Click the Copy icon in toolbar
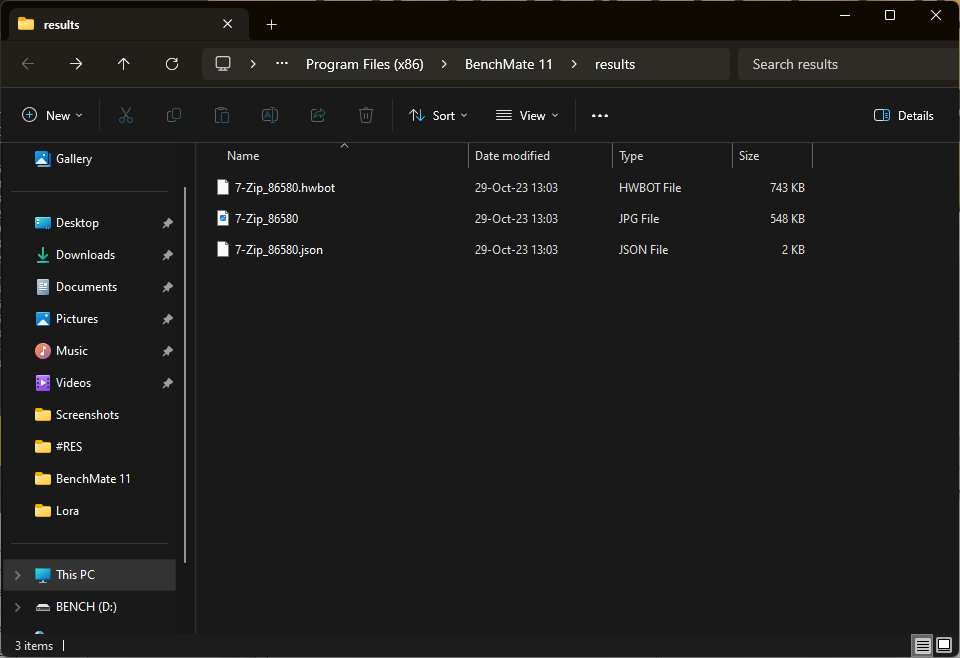This screenshot has height=658, width=960. click(174, 116)
